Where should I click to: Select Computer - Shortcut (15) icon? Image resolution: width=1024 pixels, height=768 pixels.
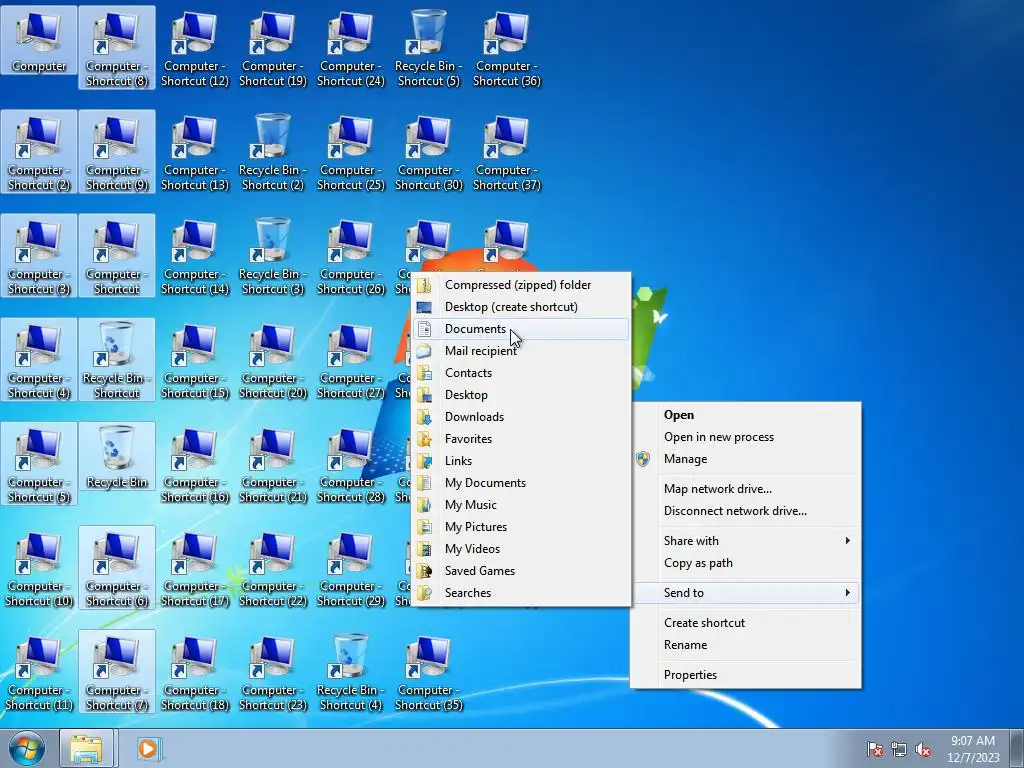tap(195, 359)
